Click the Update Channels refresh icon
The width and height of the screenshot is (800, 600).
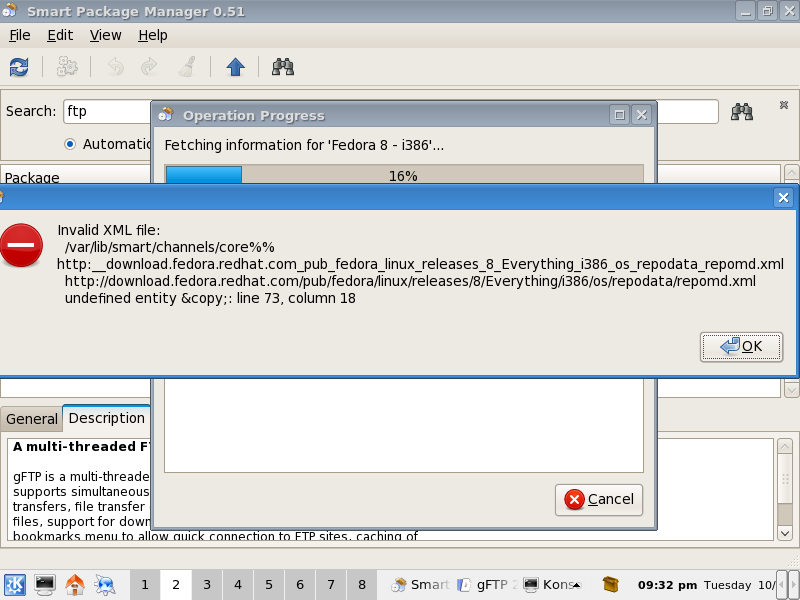(x=19, y=67)
